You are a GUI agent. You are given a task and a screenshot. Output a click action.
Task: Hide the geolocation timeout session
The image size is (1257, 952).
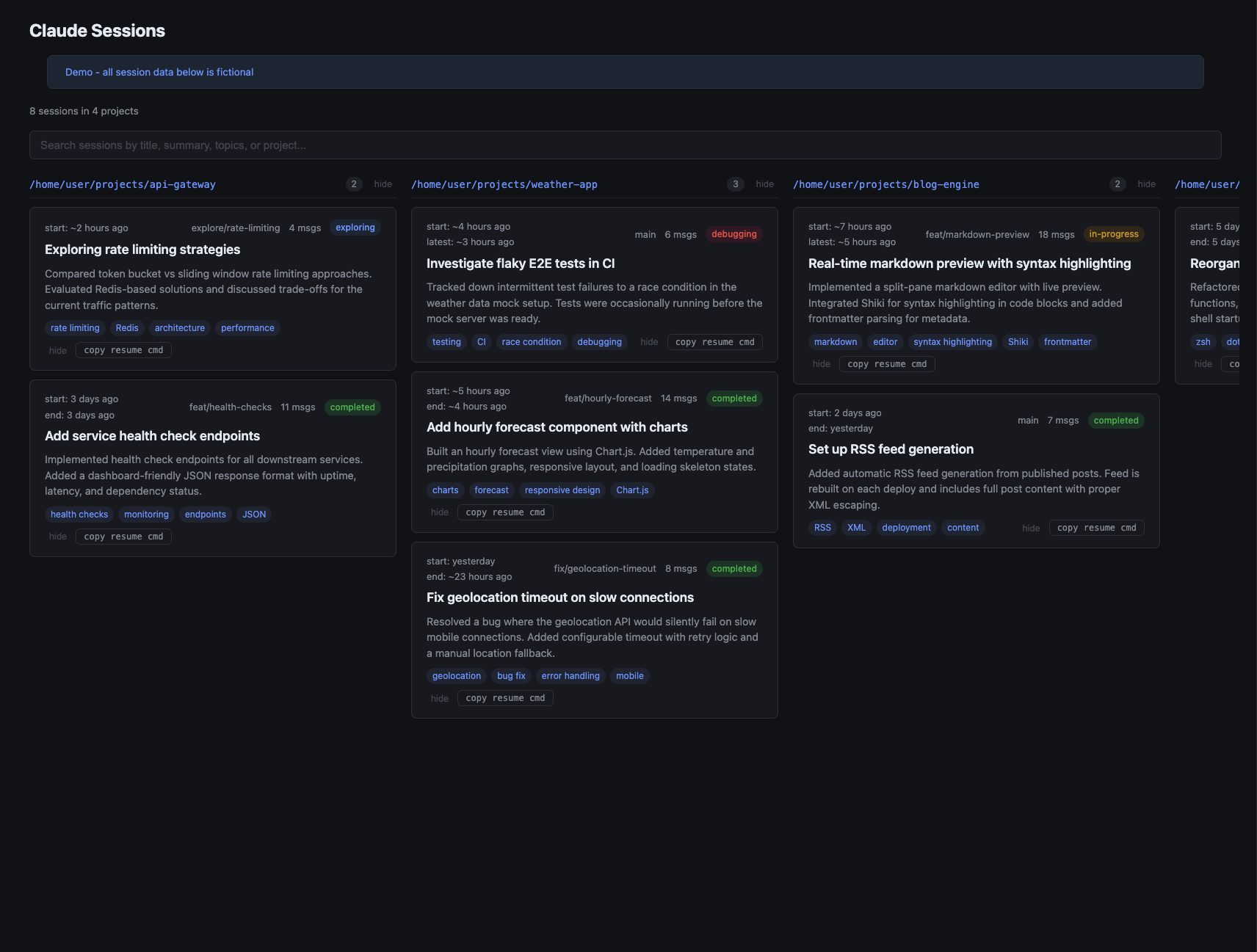(x=440, y=699)
